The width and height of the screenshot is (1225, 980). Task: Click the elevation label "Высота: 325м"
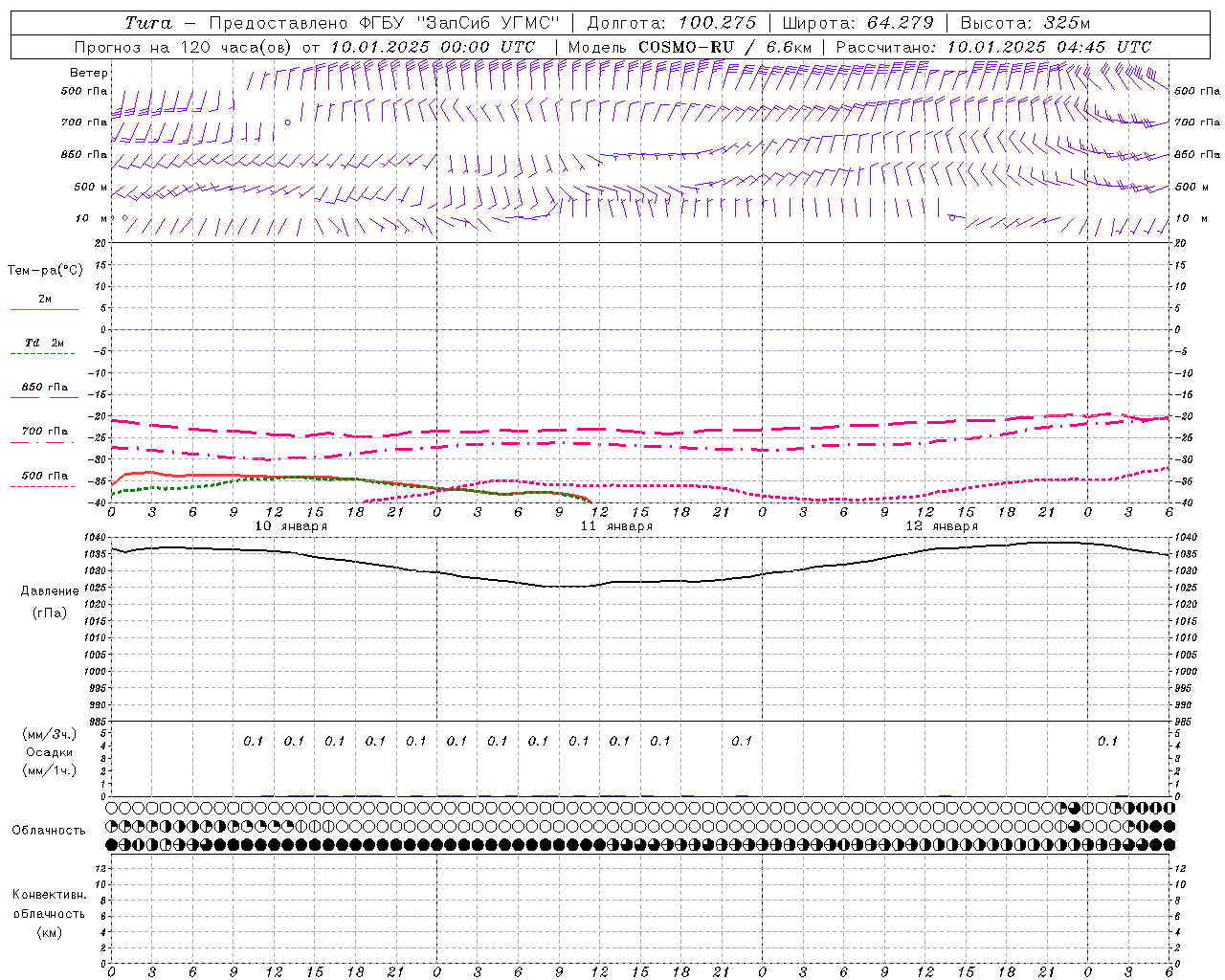click(1024, 23)
